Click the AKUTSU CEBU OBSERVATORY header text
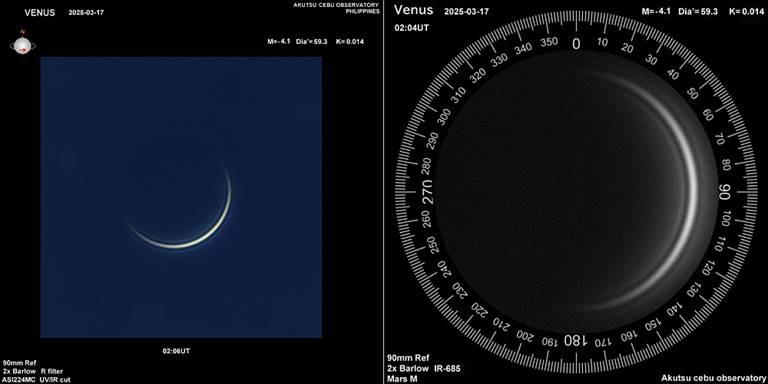The image size is (768, 384). pyautogui.click(x=336, y=5)
